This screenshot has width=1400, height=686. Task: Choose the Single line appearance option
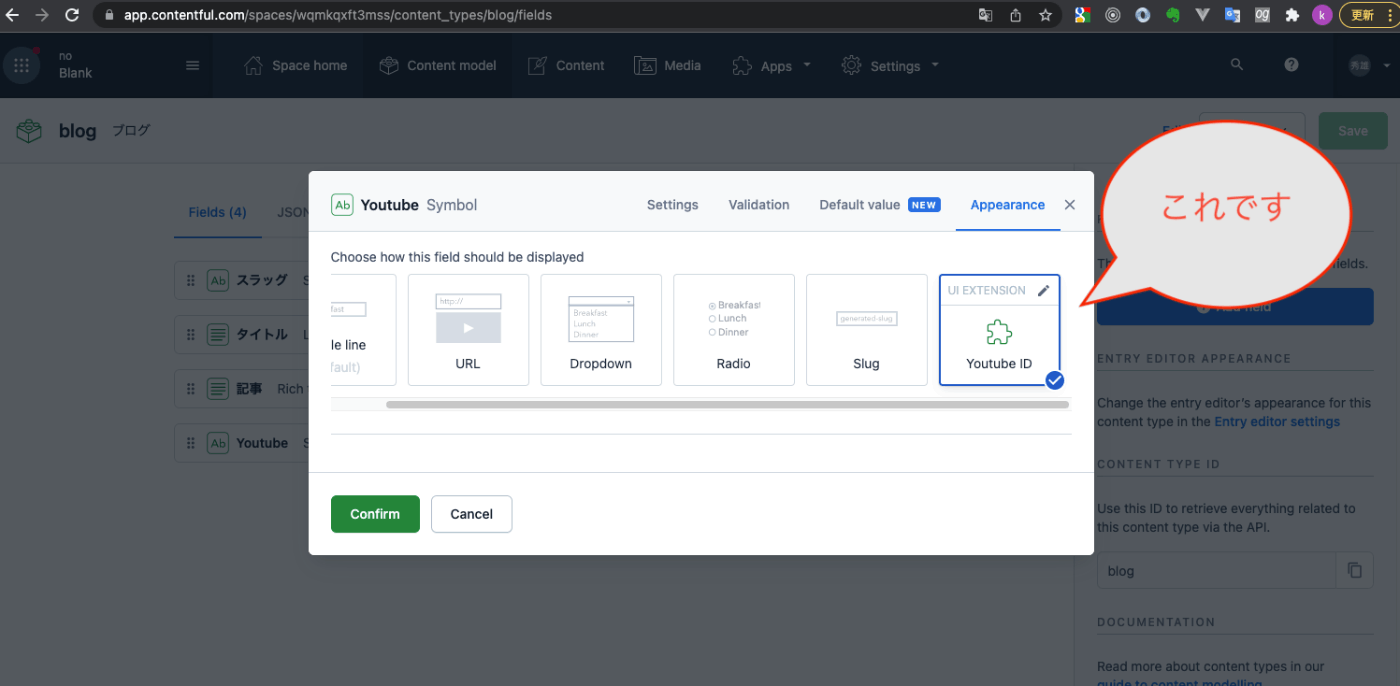pyautogui.click(x=363, y=330)
